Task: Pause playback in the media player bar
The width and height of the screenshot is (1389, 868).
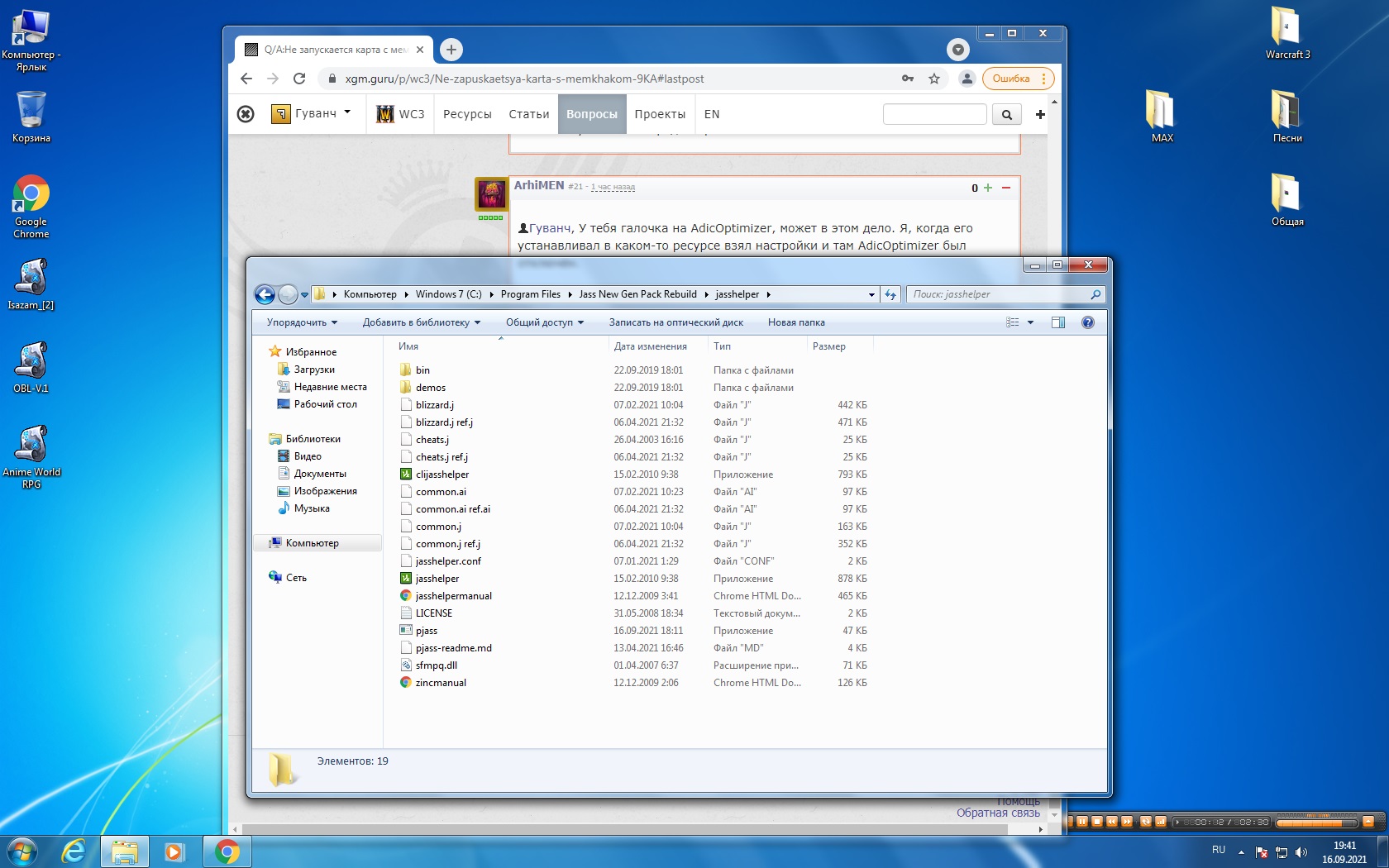Action: pos(1082,822)
